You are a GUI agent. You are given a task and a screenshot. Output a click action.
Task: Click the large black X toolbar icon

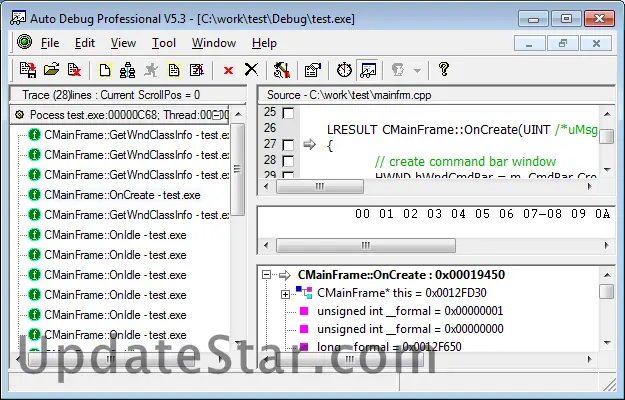251,70
